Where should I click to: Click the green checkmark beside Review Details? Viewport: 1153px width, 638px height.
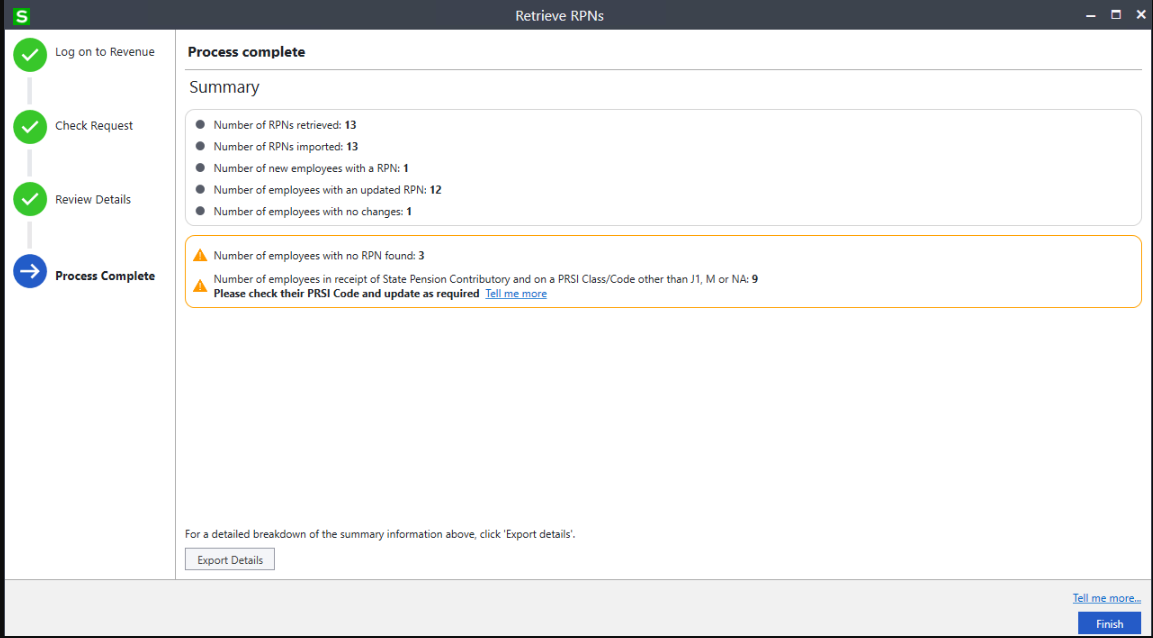pyautogui.click(x=30, y=199)
